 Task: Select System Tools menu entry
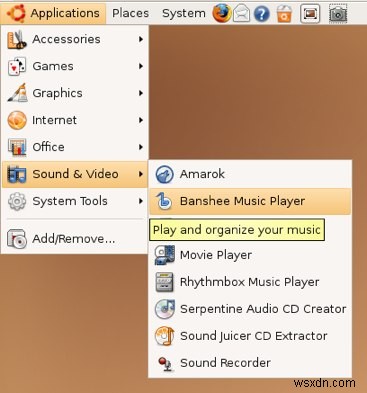point(75,201)
